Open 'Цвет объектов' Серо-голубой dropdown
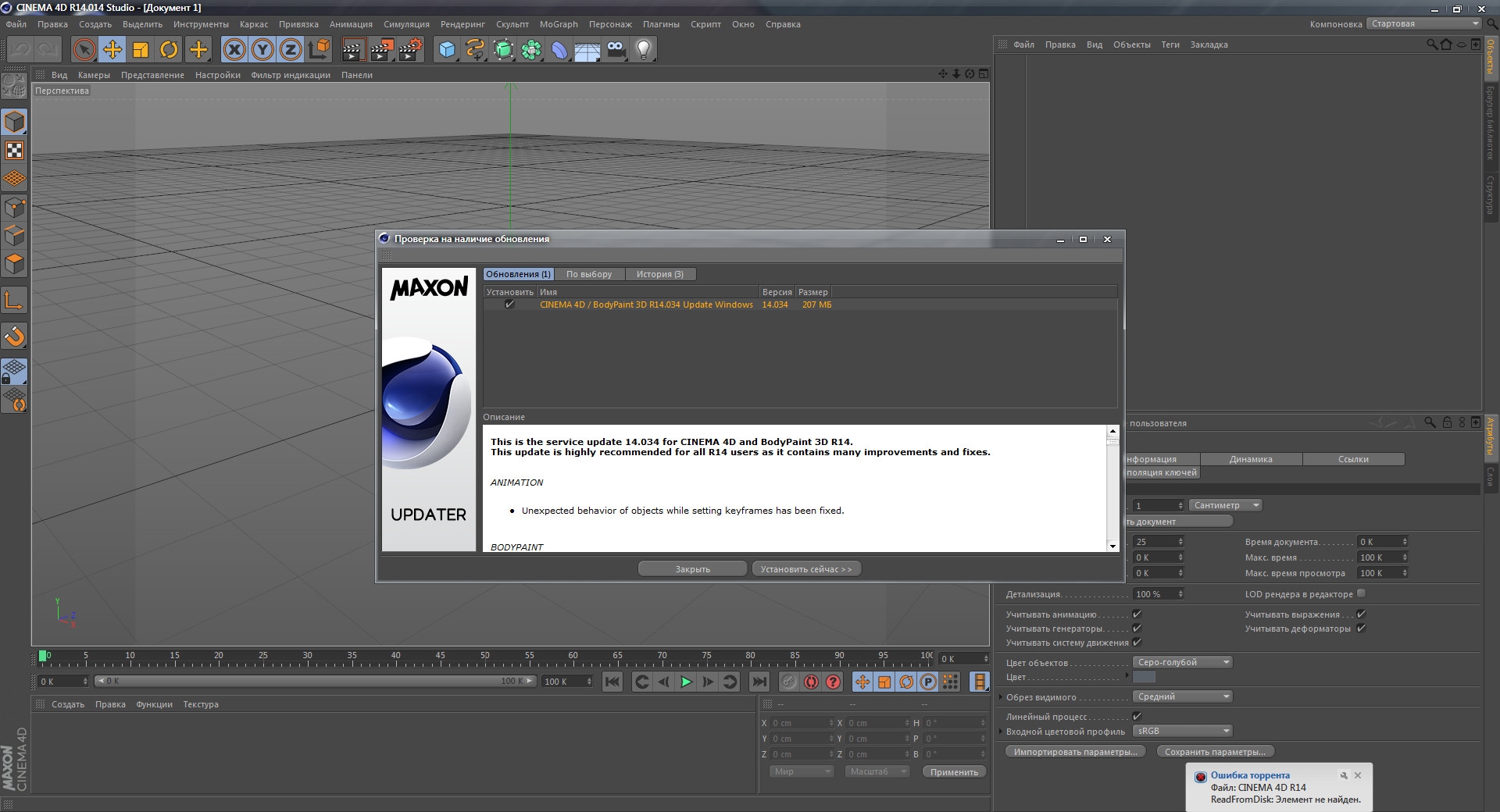 point(1183,662)
